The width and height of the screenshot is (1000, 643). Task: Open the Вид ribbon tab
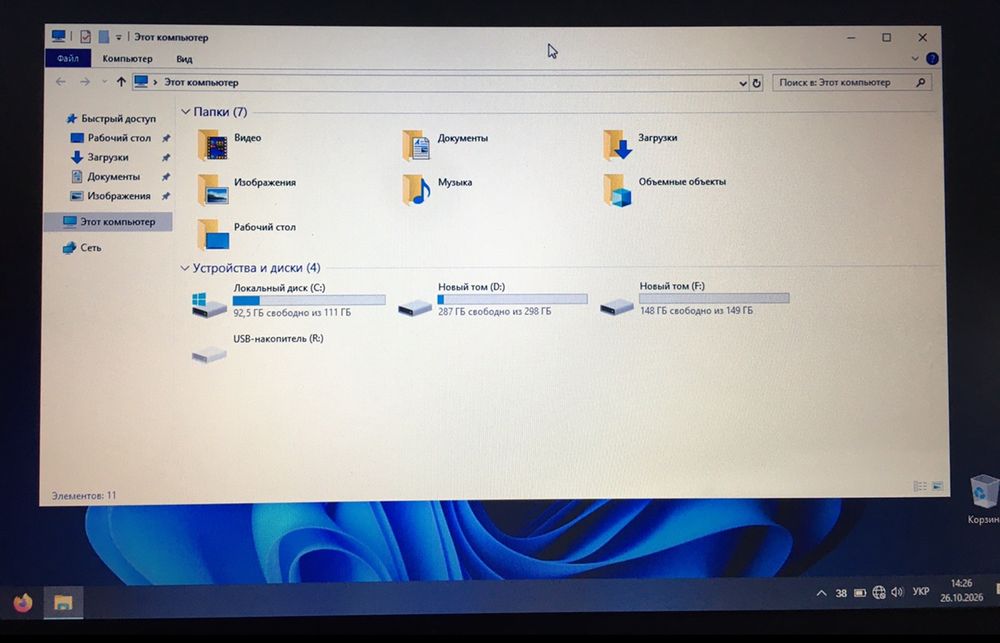[184, 59]
